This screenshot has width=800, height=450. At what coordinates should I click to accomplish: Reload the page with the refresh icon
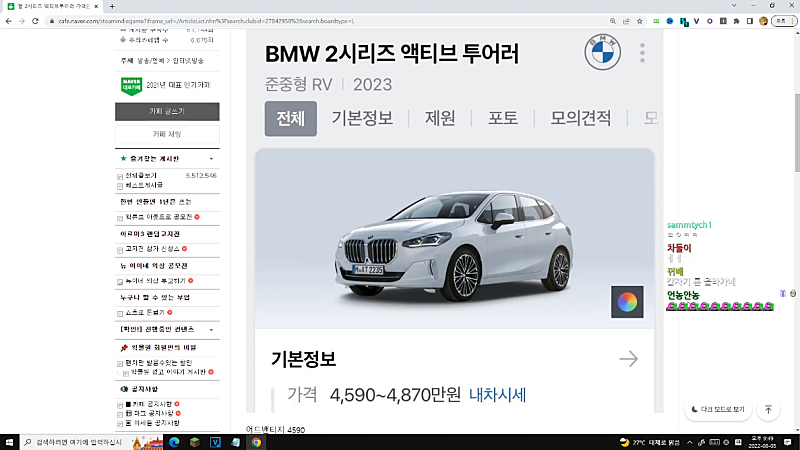[x=35, y=21]
